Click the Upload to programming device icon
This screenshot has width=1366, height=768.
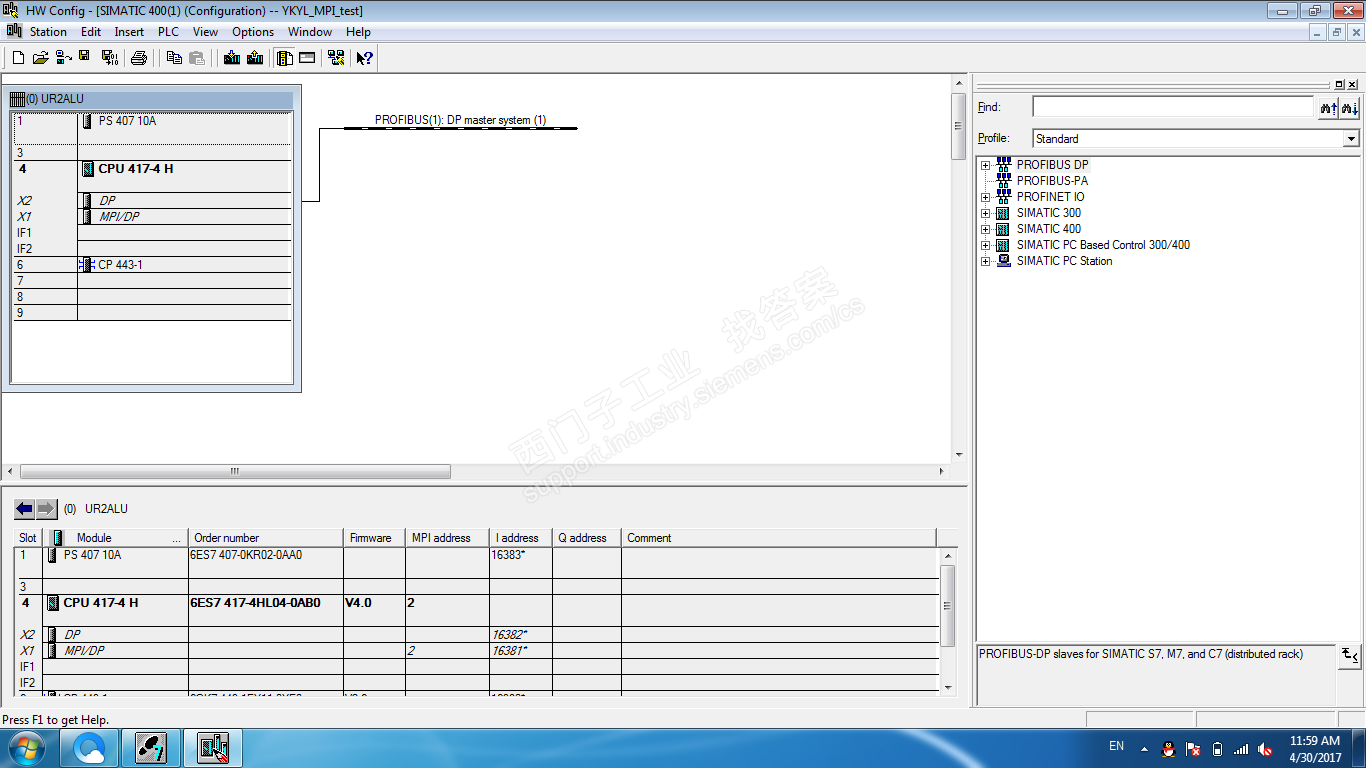point(255,58)
